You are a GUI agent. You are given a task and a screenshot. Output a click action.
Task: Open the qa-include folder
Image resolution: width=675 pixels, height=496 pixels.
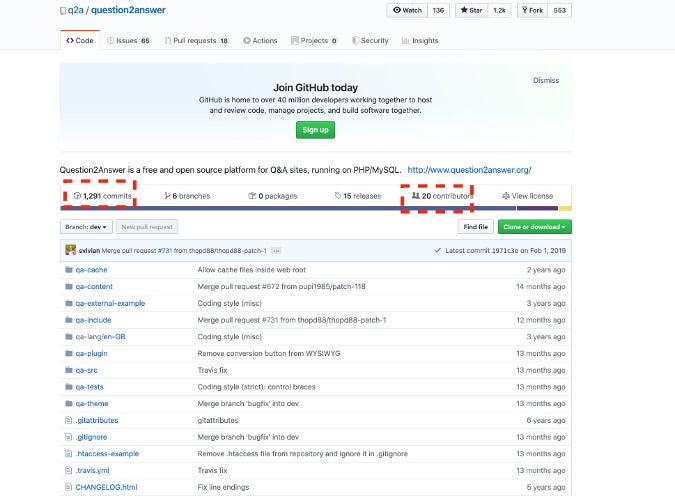tap(93, 320)
